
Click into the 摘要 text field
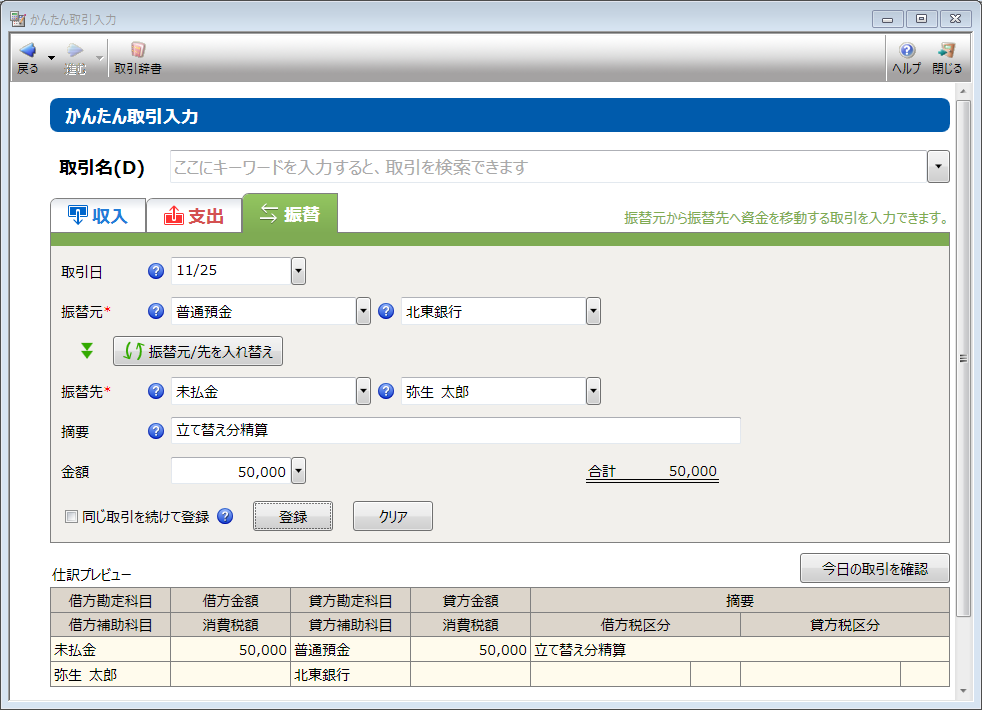coord(455,431)
